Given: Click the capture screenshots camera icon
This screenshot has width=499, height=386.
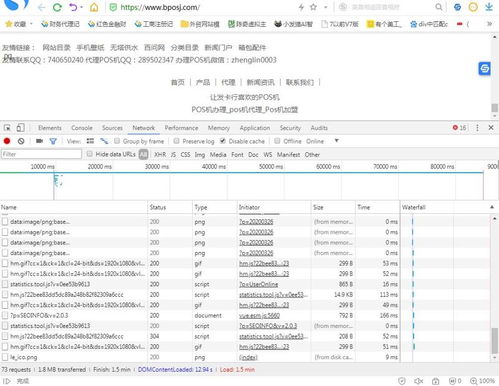Looking at the screenshot, I should tap(39, 141).
